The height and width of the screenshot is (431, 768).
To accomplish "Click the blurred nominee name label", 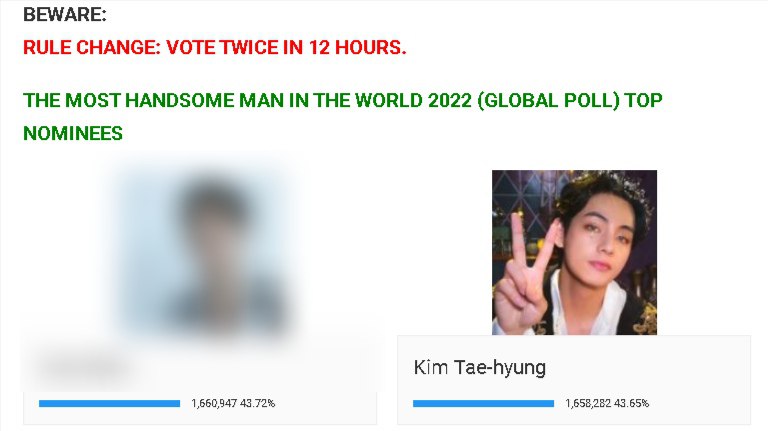I will coord(83,367).
